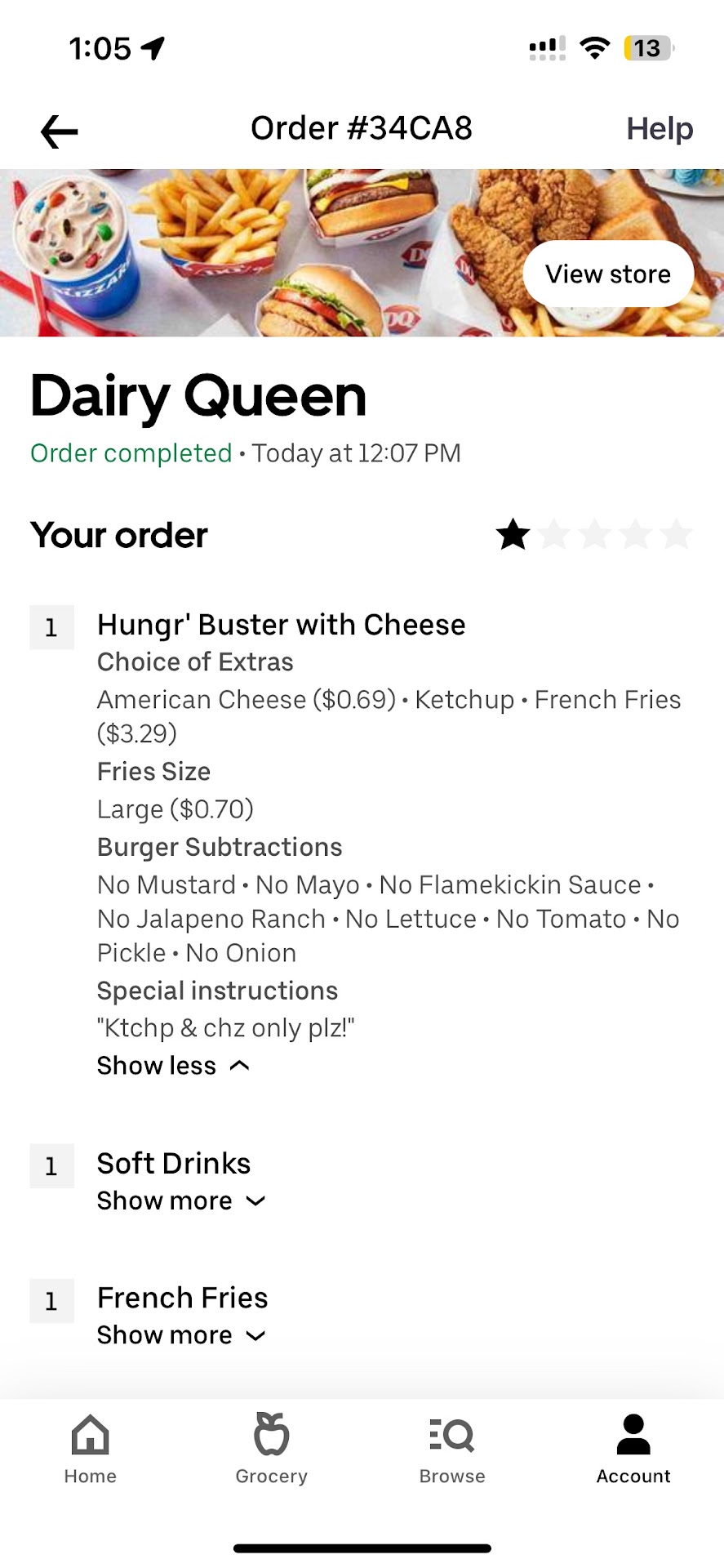
Task: Collapse Hungr' Buster details with Show less
Action: [173, 1066]
